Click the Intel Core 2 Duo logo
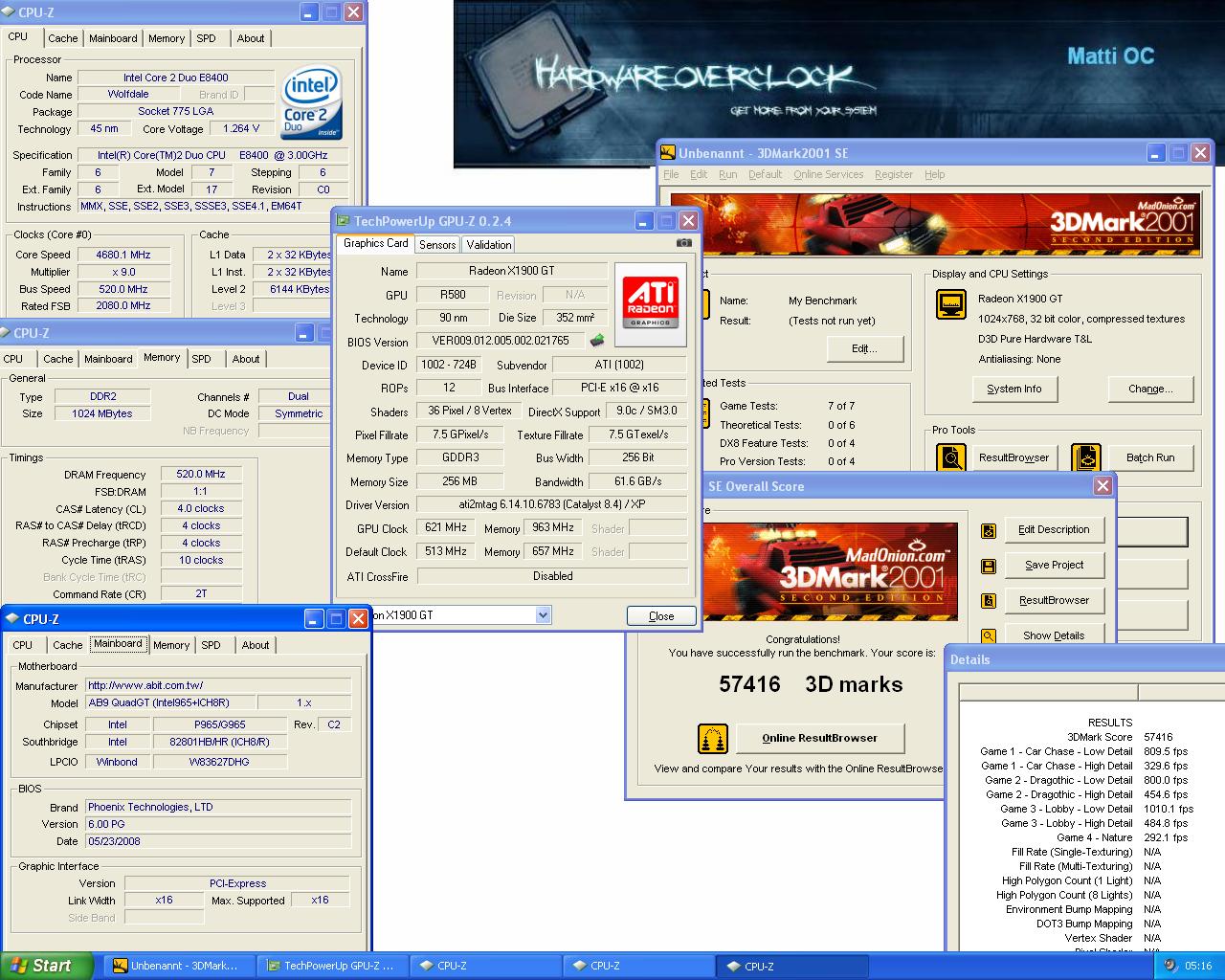1225x980 pixels. [x=311, y=103]
